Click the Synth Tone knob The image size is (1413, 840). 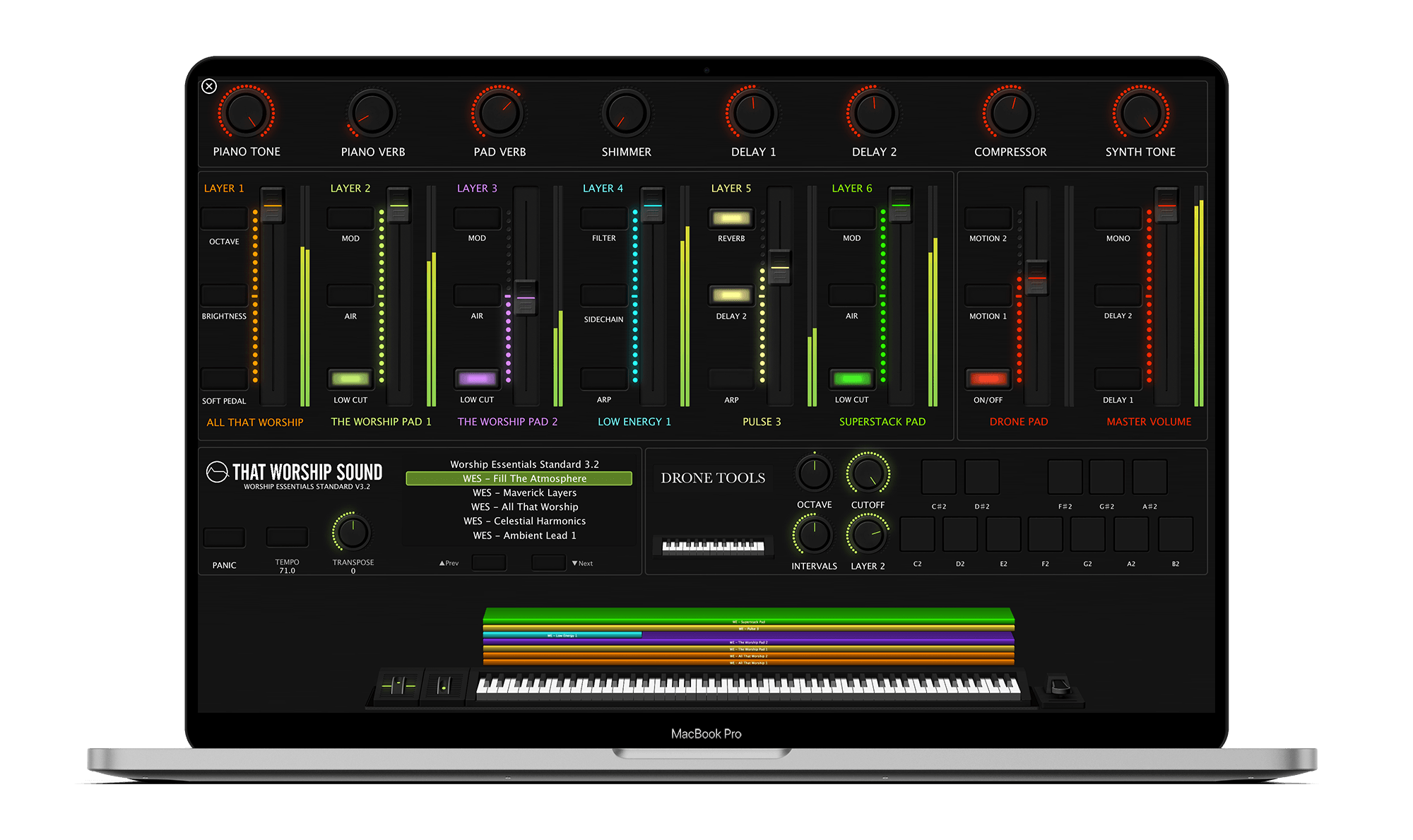click(x=1140, y=113)
